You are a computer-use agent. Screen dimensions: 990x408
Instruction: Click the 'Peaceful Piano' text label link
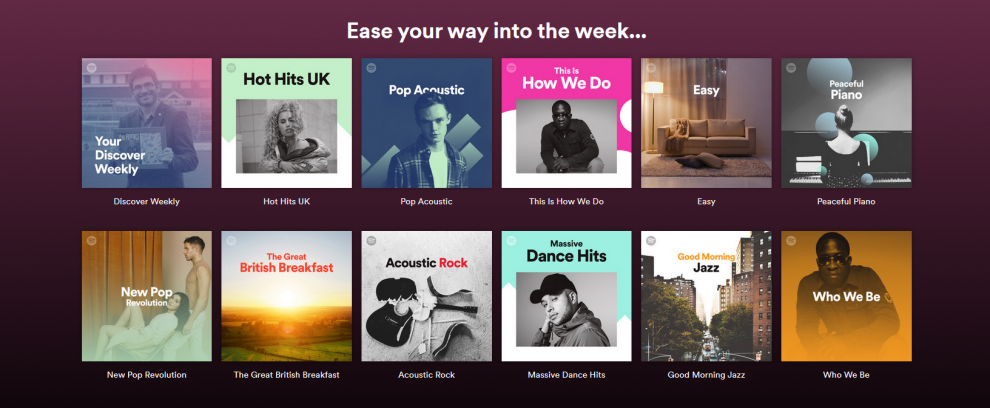pos(846,202)
